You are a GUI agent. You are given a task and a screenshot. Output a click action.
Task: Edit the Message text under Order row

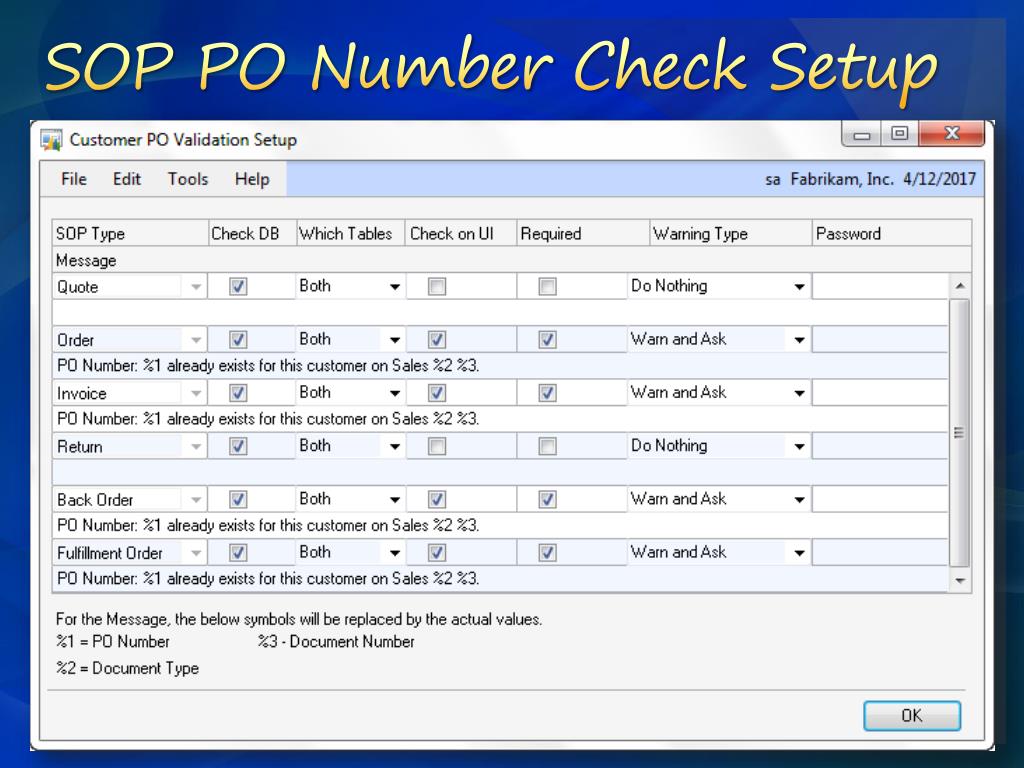pos(500,366)
